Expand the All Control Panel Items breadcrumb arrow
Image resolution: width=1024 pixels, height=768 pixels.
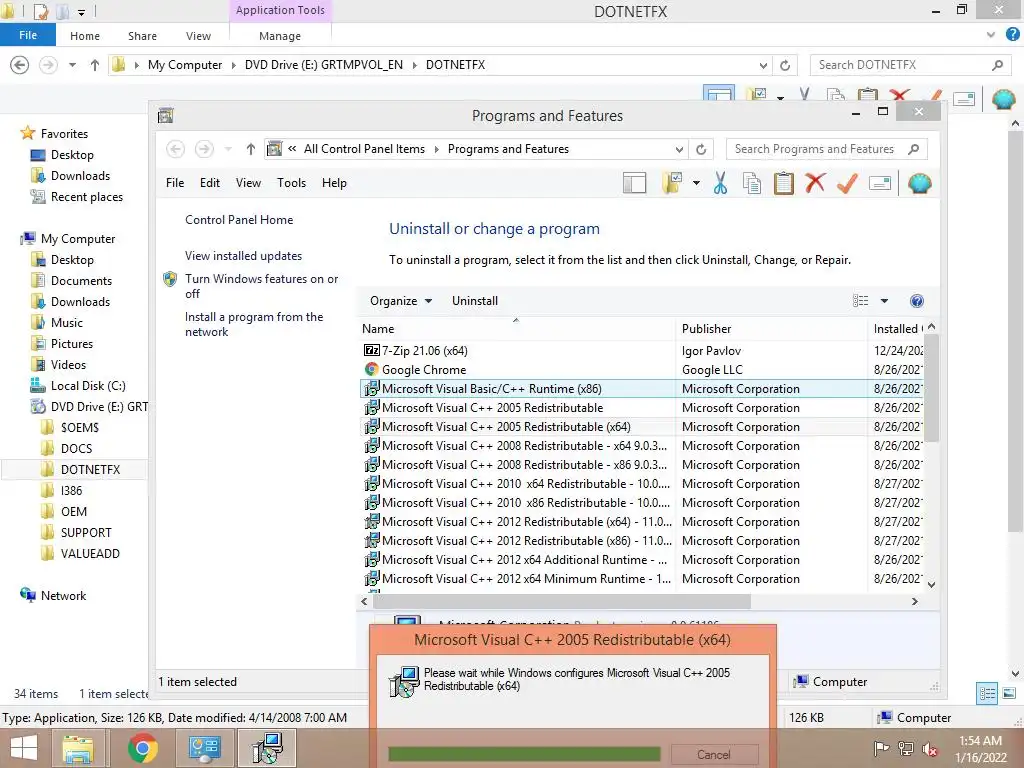pos(436,150)
